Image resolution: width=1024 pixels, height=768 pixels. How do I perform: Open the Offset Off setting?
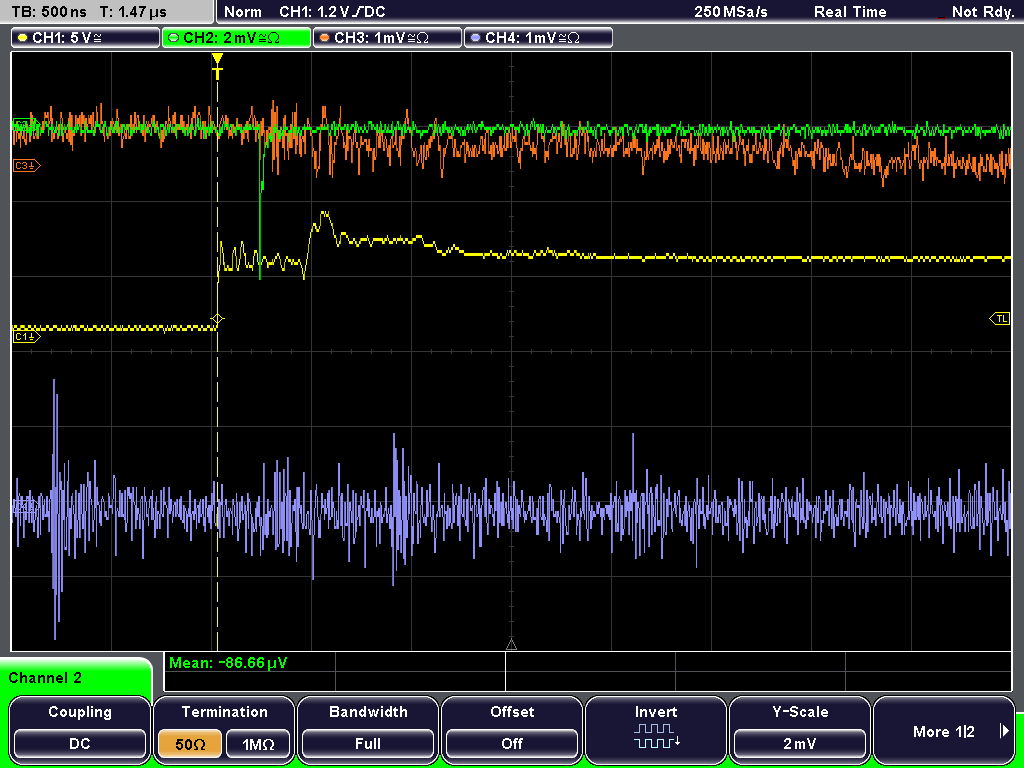(x=512, y=729)
